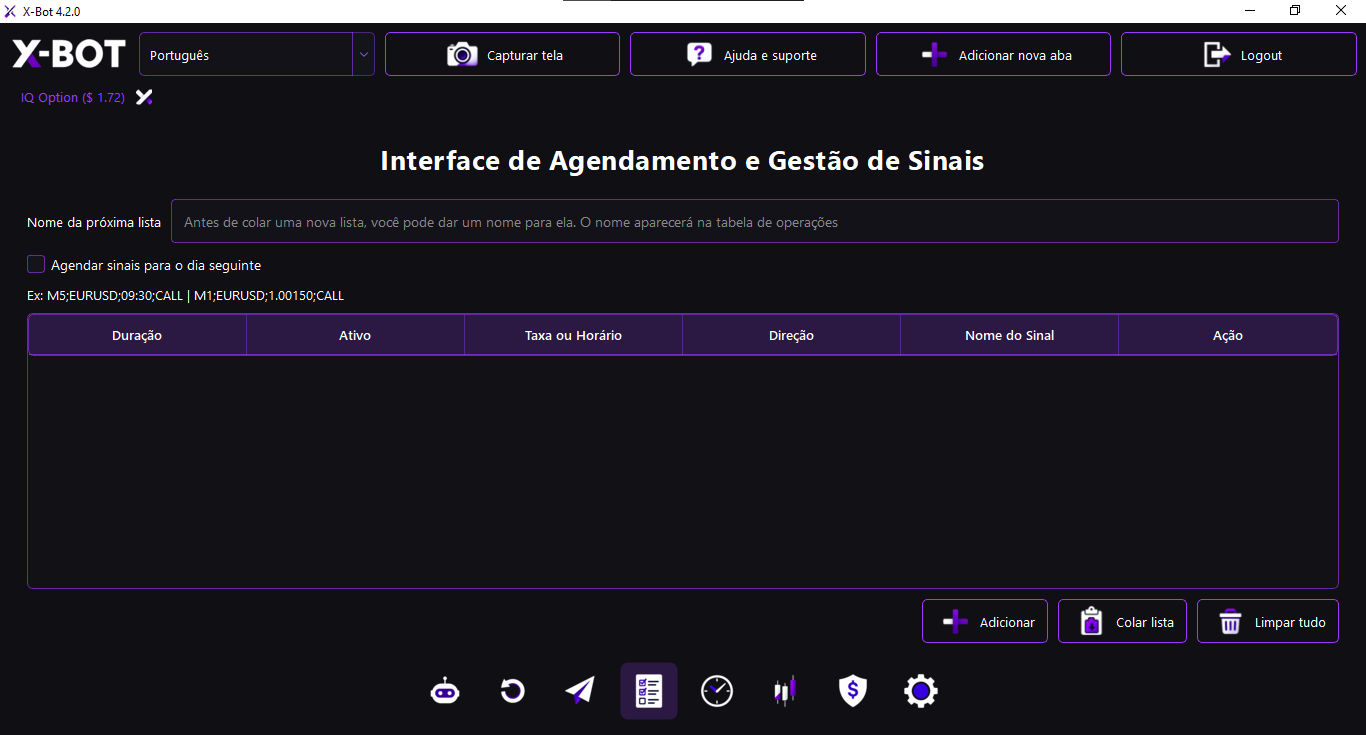Click the 'Adicionar' signal button
This screenshot has width=1366, height=735.
985,622
